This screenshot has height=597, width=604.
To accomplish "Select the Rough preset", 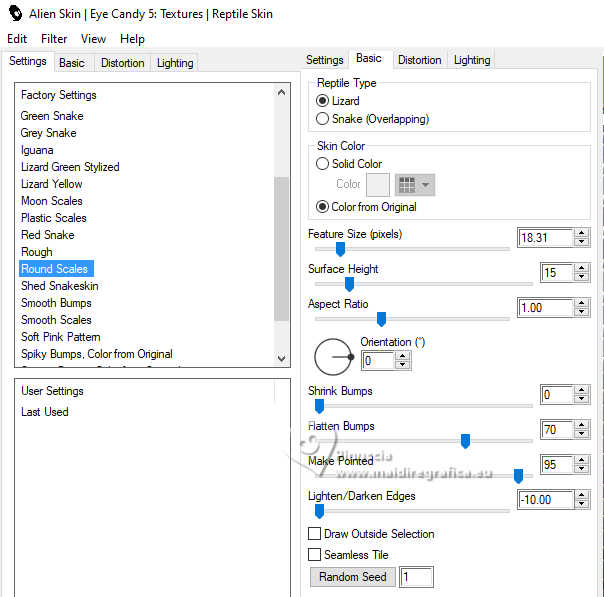I will [37, 252].
